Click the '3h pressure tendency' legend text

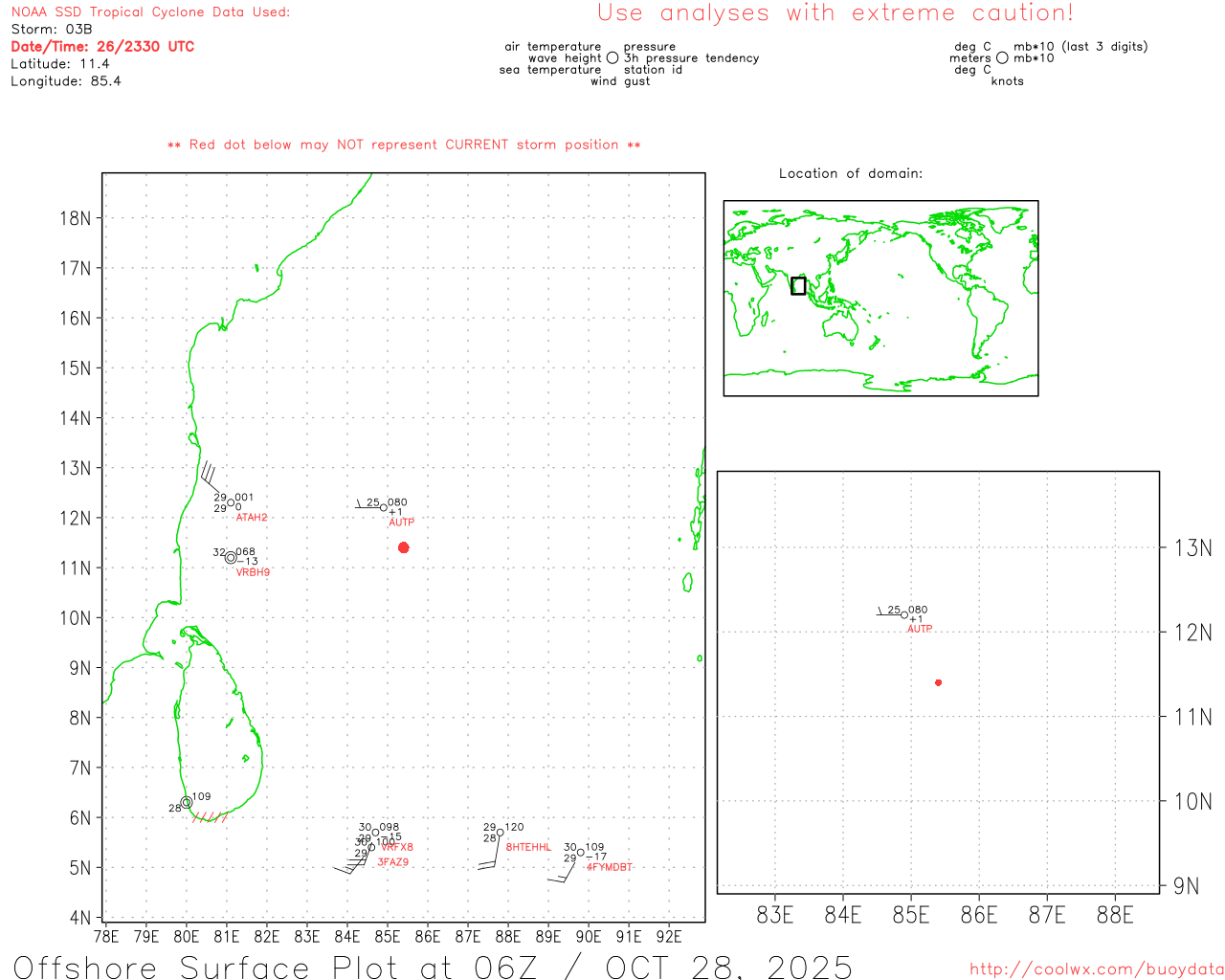[x=692, y=58]
